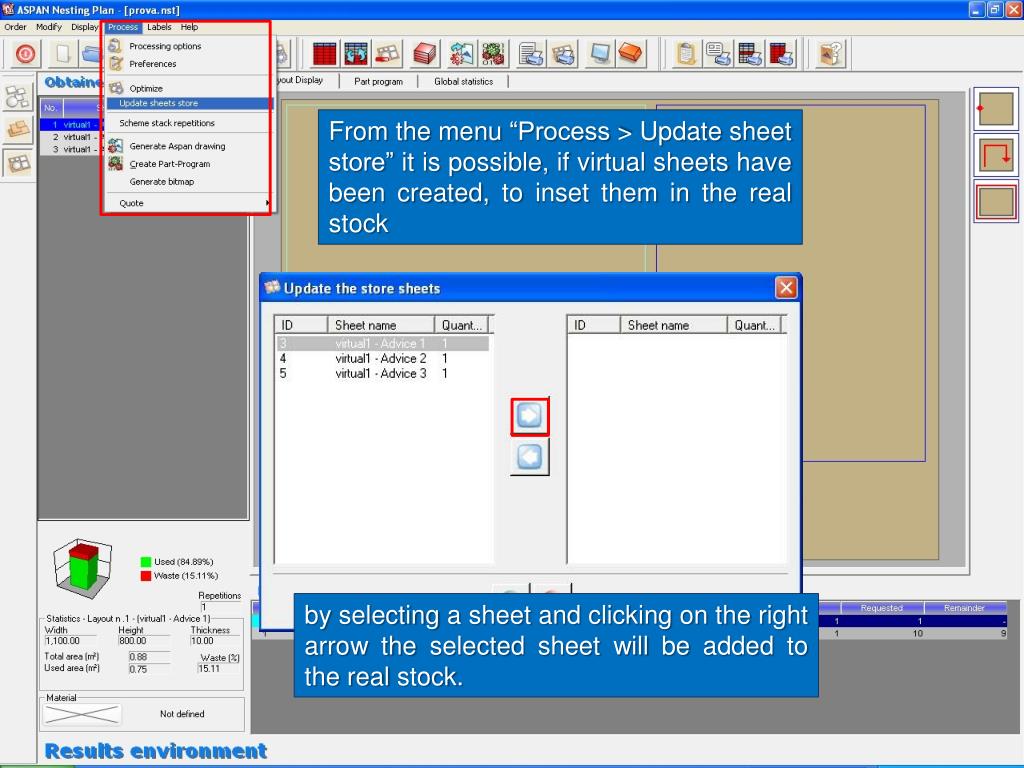
Task: Open the Modify menu
Action: tap(49, 27)
